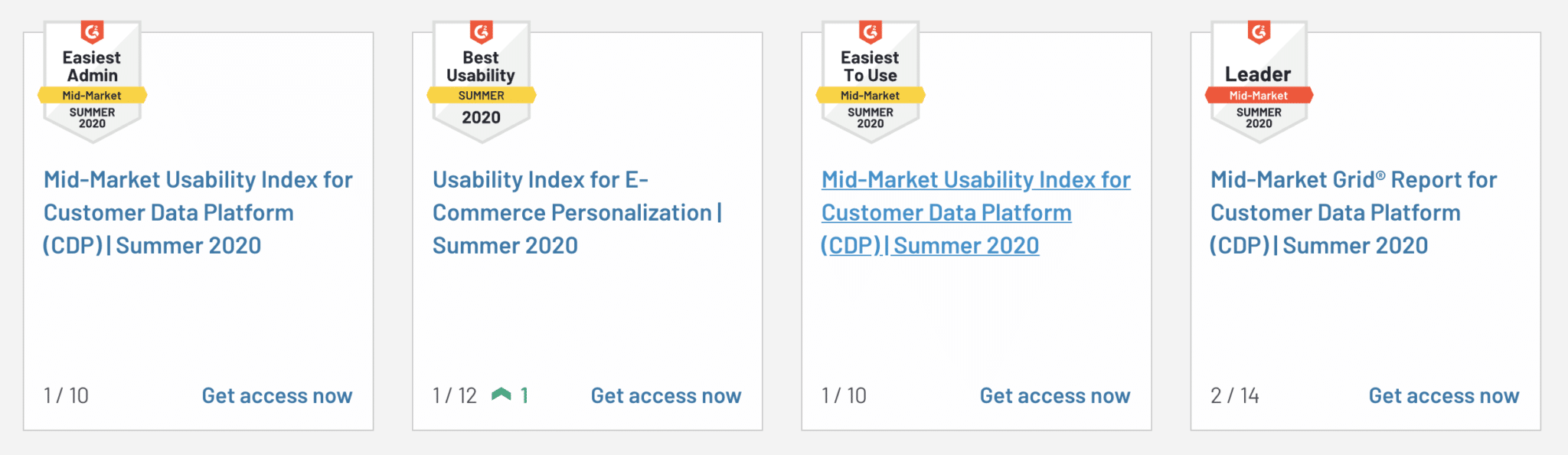Viewport: 1568px width, 455px height.
Task: Click the green up-arrow rank change icon
Action: pos(501,395)
